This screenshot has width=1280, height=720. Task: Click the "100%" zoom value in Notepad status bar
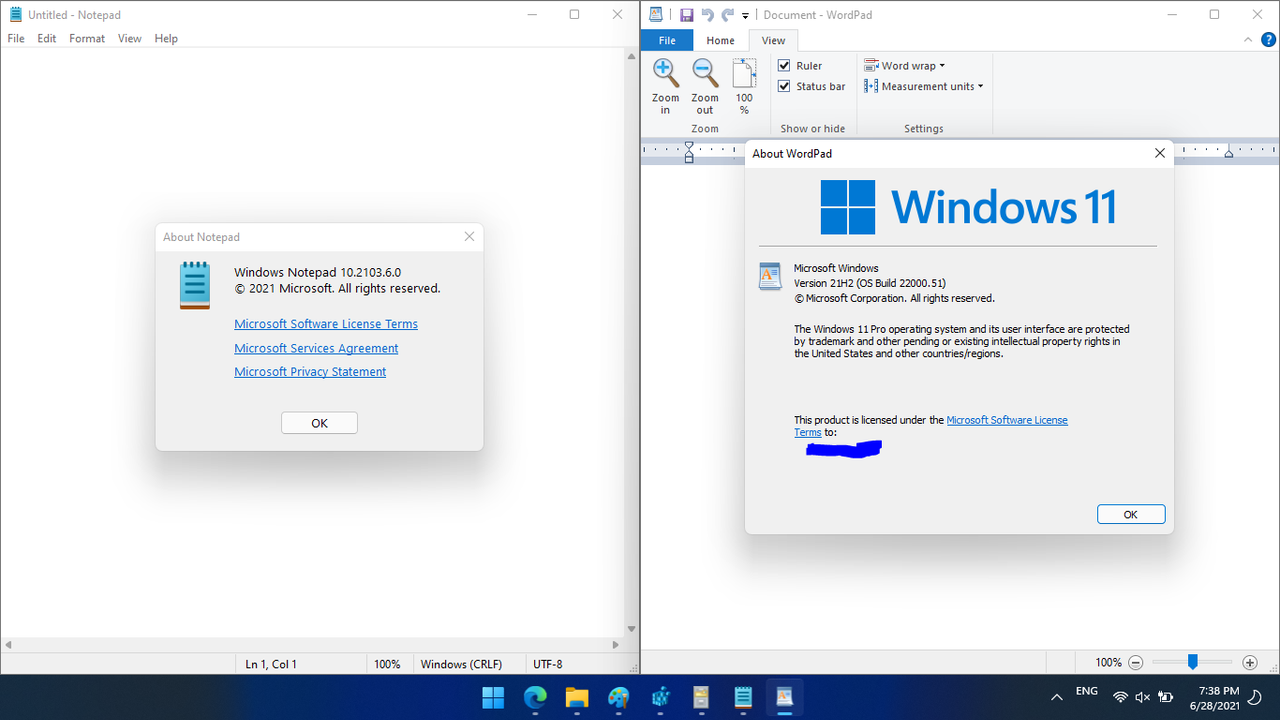387,664
